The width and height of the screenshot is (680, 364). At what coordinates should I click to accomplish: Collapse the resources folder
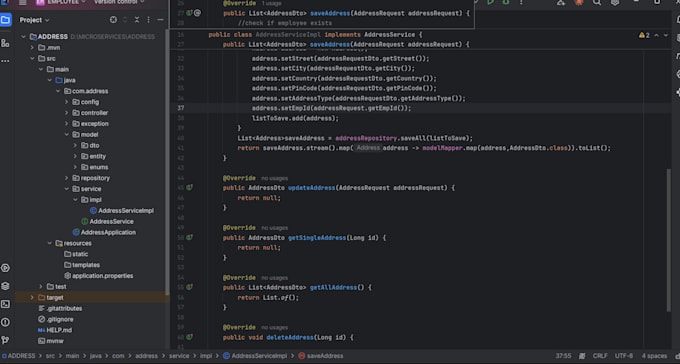[49, 243]
